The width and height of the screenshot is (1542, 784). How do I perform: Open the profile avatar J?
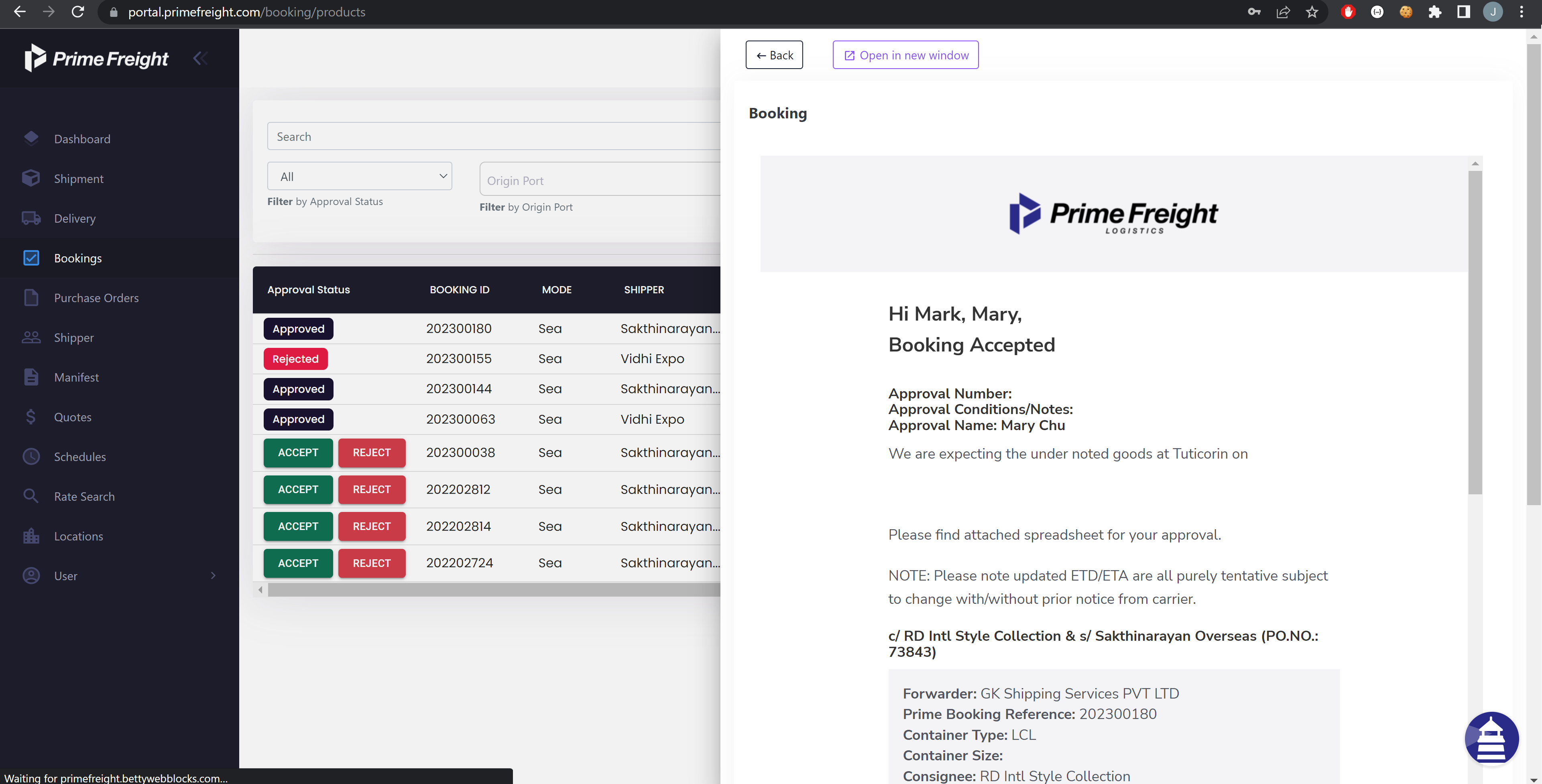coord(1493,12)
